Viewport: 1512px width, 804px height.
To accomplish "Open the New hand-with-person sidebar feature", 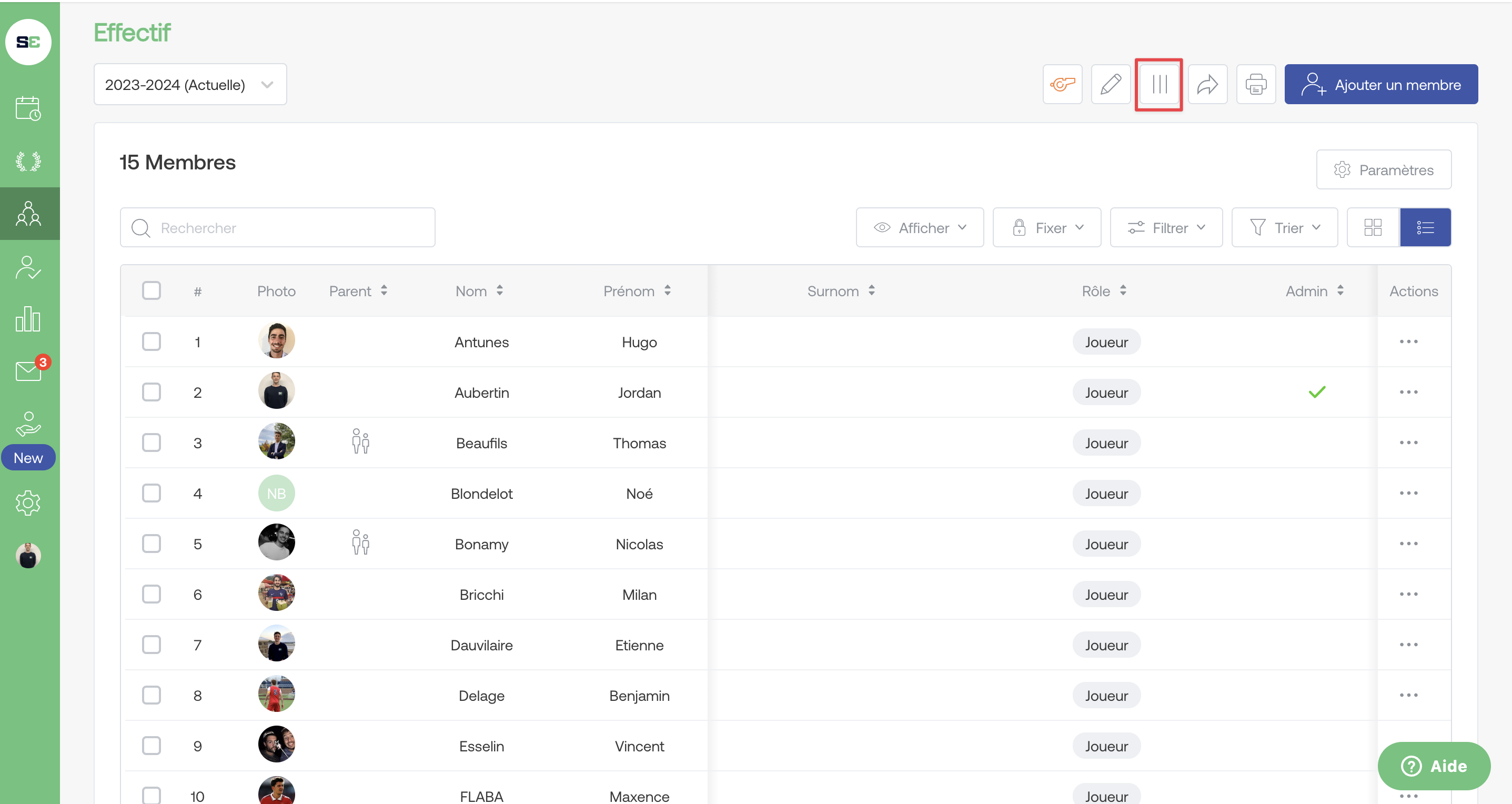I will (28, 425).
